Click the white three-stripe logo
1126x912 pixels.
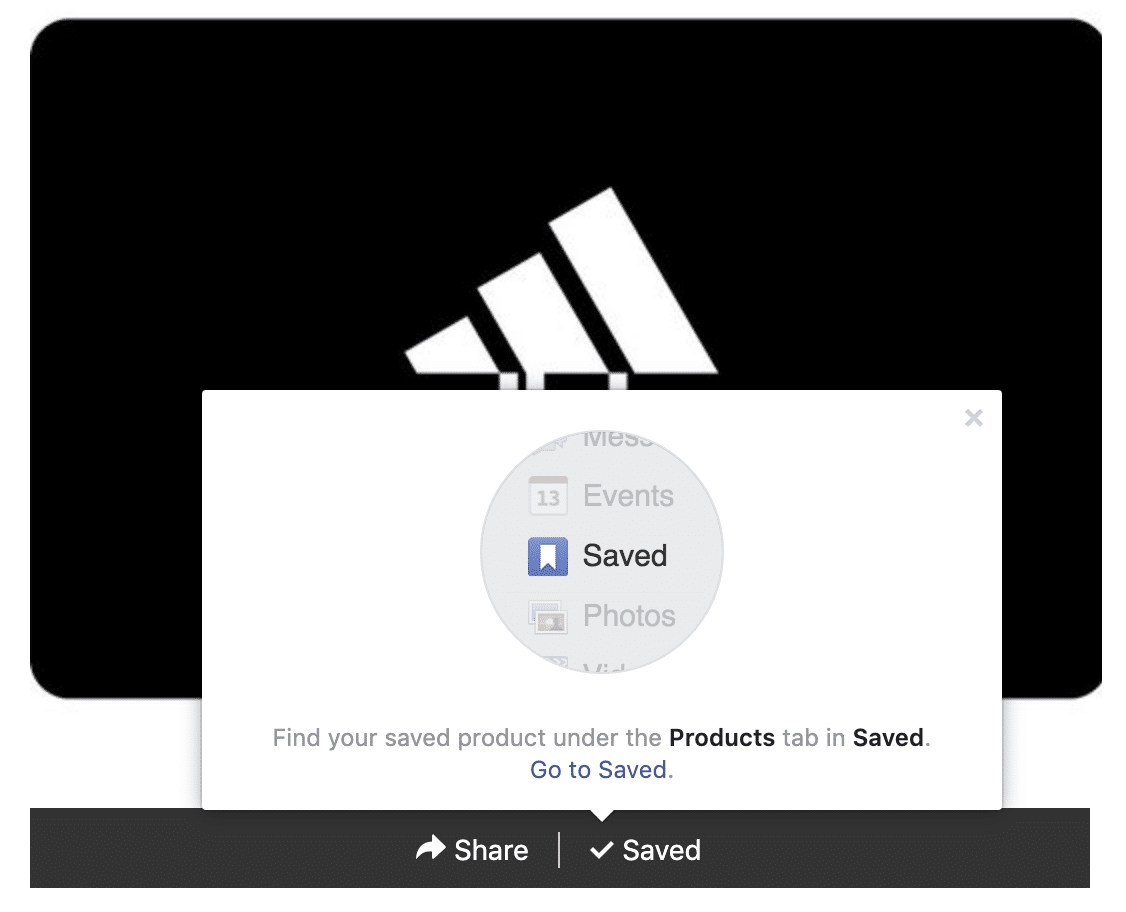pyautogui.click(x=561, y=287)
